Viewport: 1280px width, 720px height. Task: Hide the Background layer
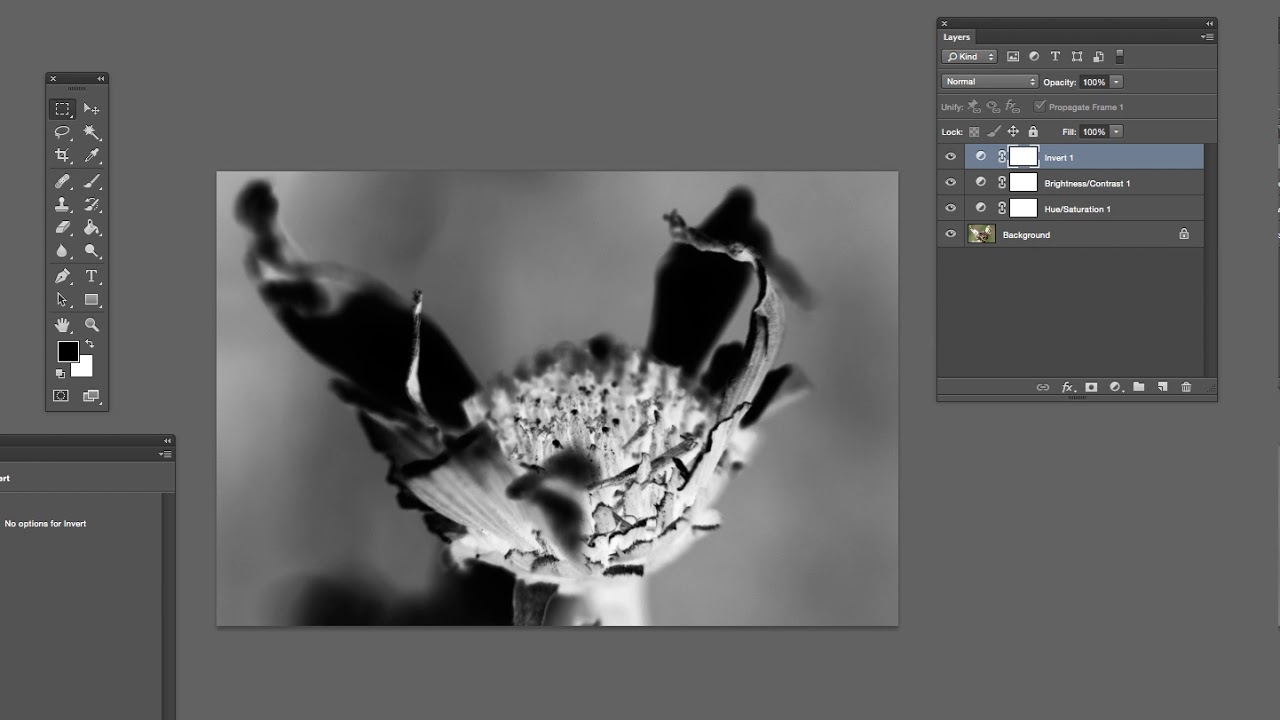[x=950, y=235]
